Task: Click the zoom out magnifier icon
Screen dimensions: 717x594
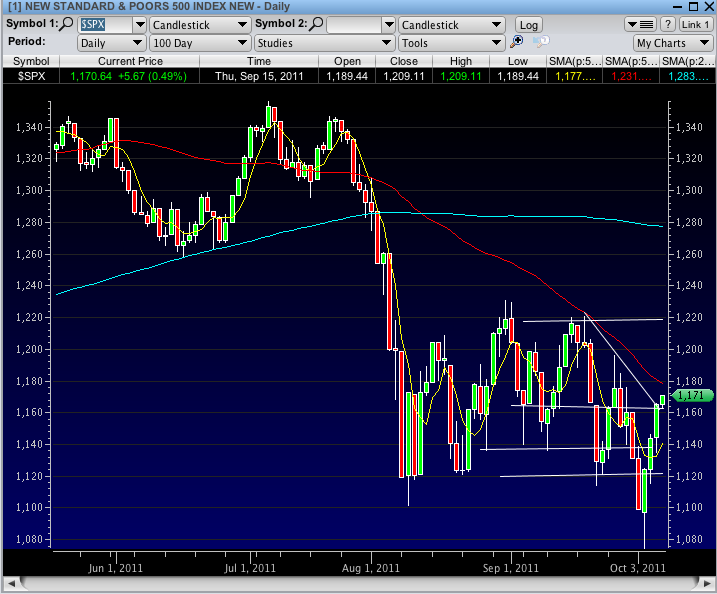Action: 540,42
